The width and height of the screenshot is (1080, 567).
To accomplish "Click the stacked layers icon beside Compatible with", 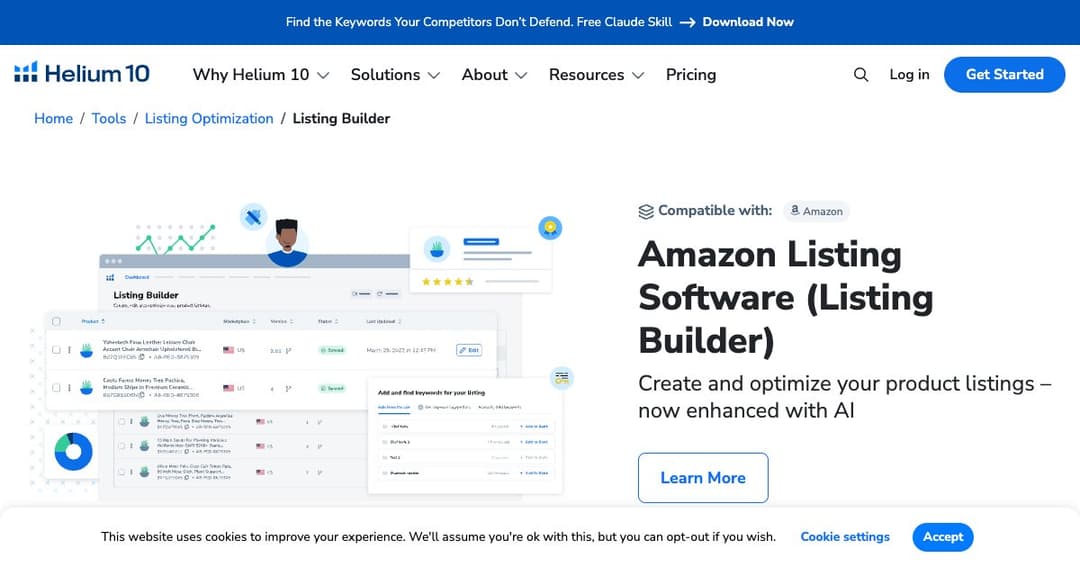I will pyautogui.click(x=645, y=212).
